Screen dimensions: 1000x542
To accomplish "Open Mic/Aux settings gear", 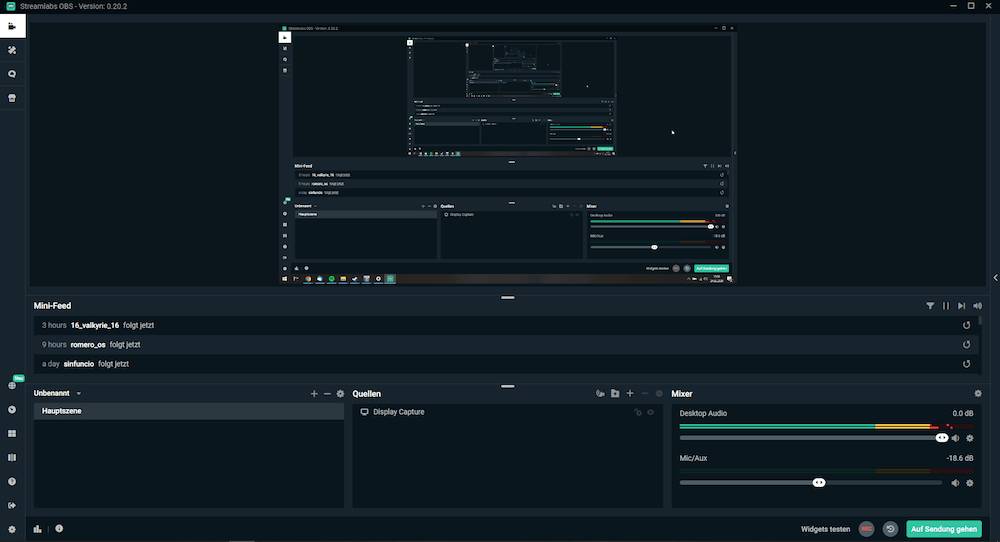I will [x=970, y=483].
